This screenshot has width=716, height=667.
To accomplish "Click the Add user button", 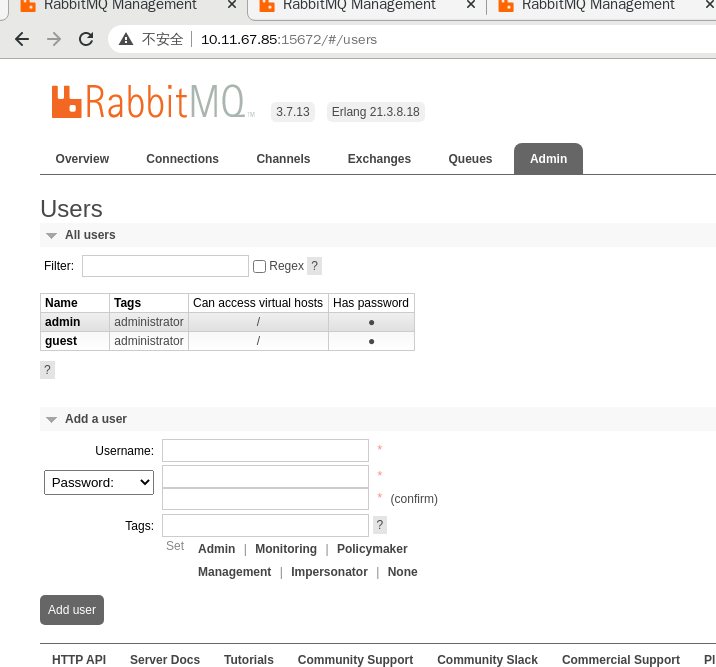I will pos(72,609).
